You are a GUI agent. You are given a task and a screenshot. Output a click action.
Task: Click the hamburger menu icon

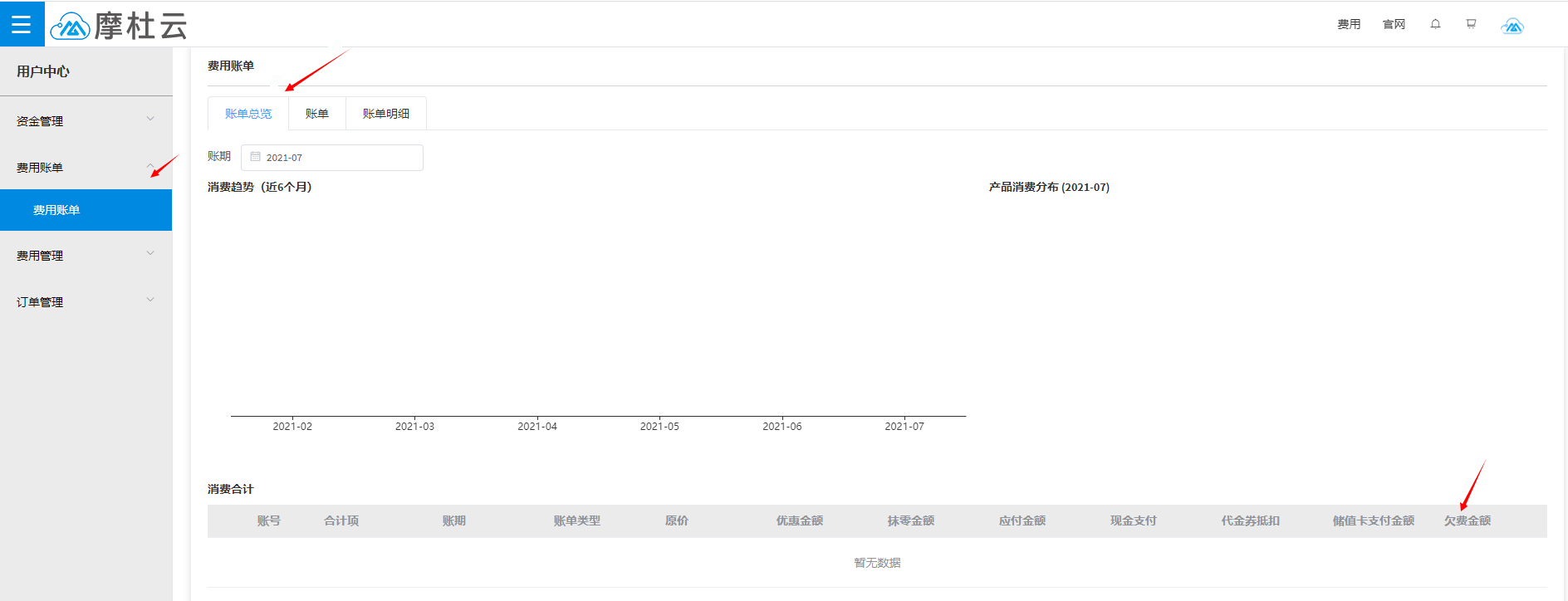(22, 24)
